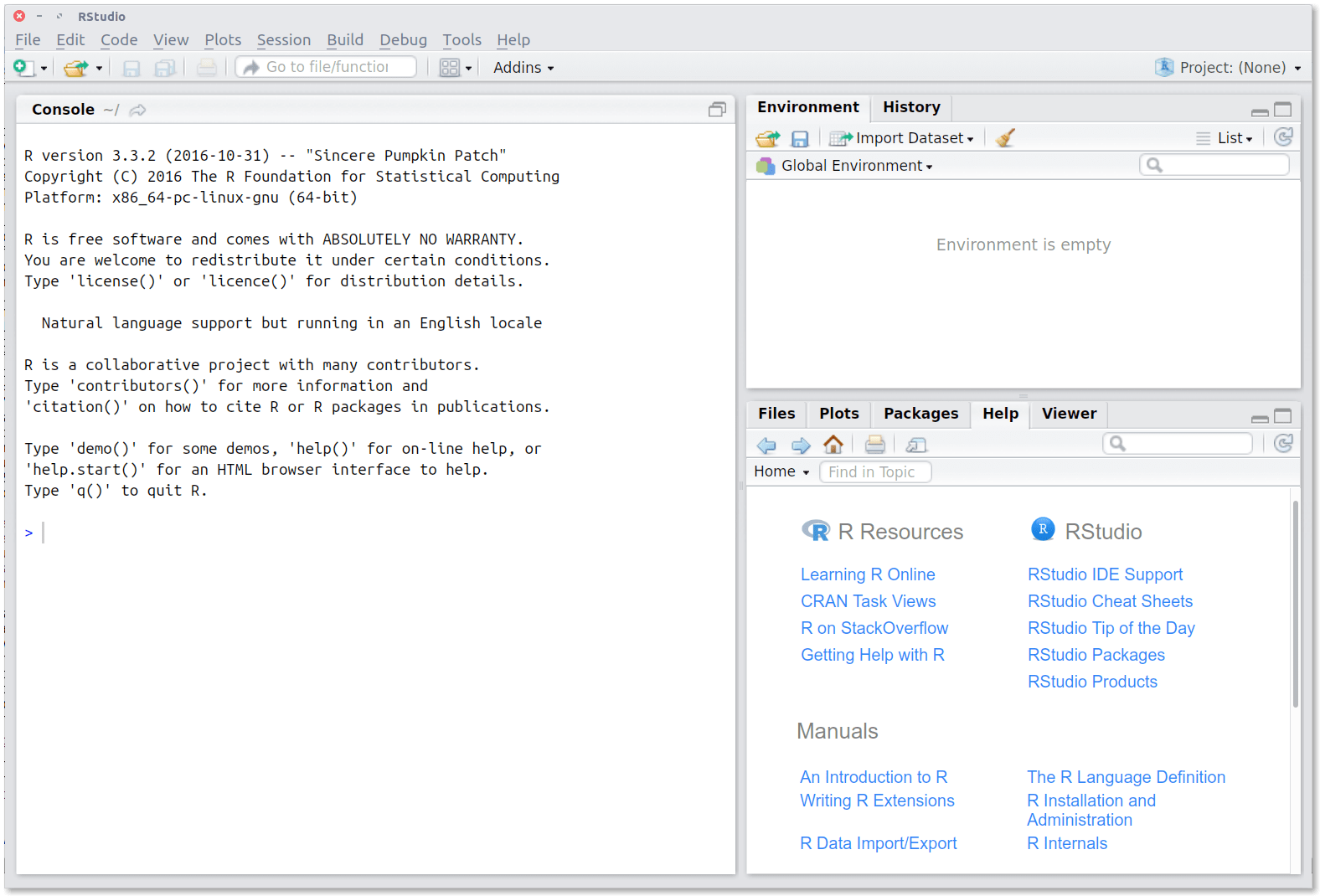Screen dimensions: 1320x896
Task: Open the Home topic dropdown
Action: [x=781, y=472]
